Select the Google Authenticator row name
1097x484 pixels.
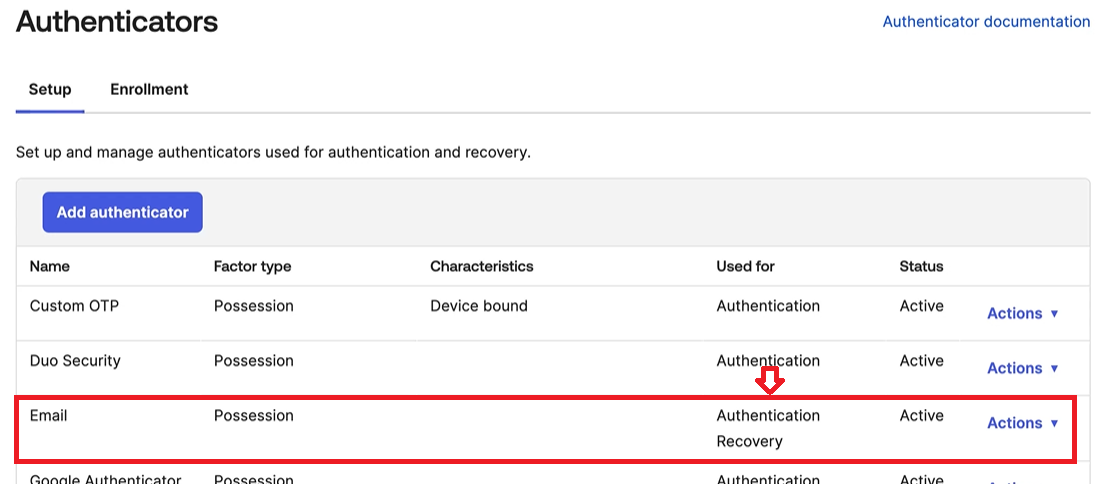pos(105,479)
